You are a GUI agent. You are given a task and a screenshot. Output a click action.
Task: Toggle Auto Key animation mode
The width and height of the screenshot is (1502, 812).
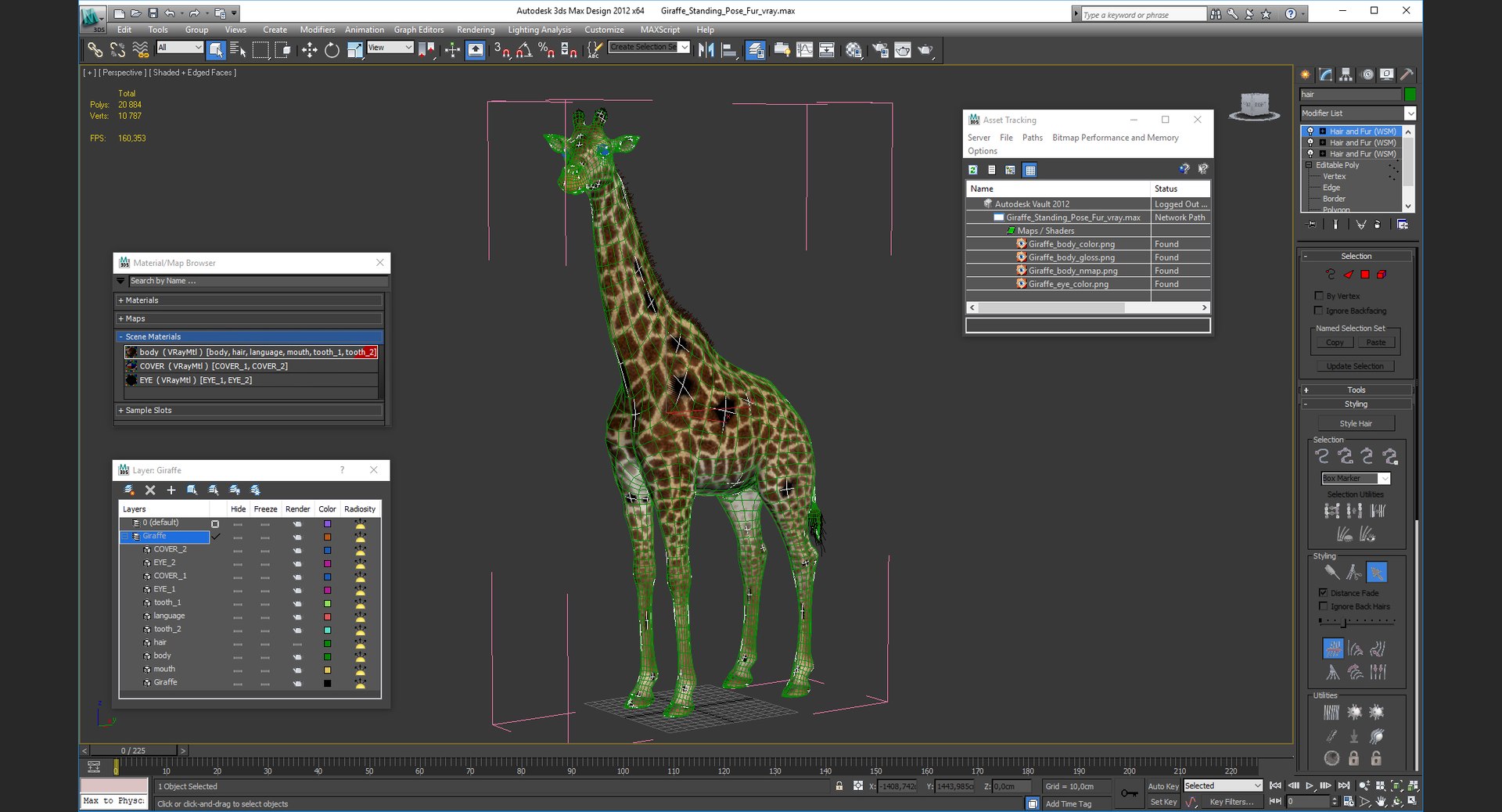pos(1162,786)
